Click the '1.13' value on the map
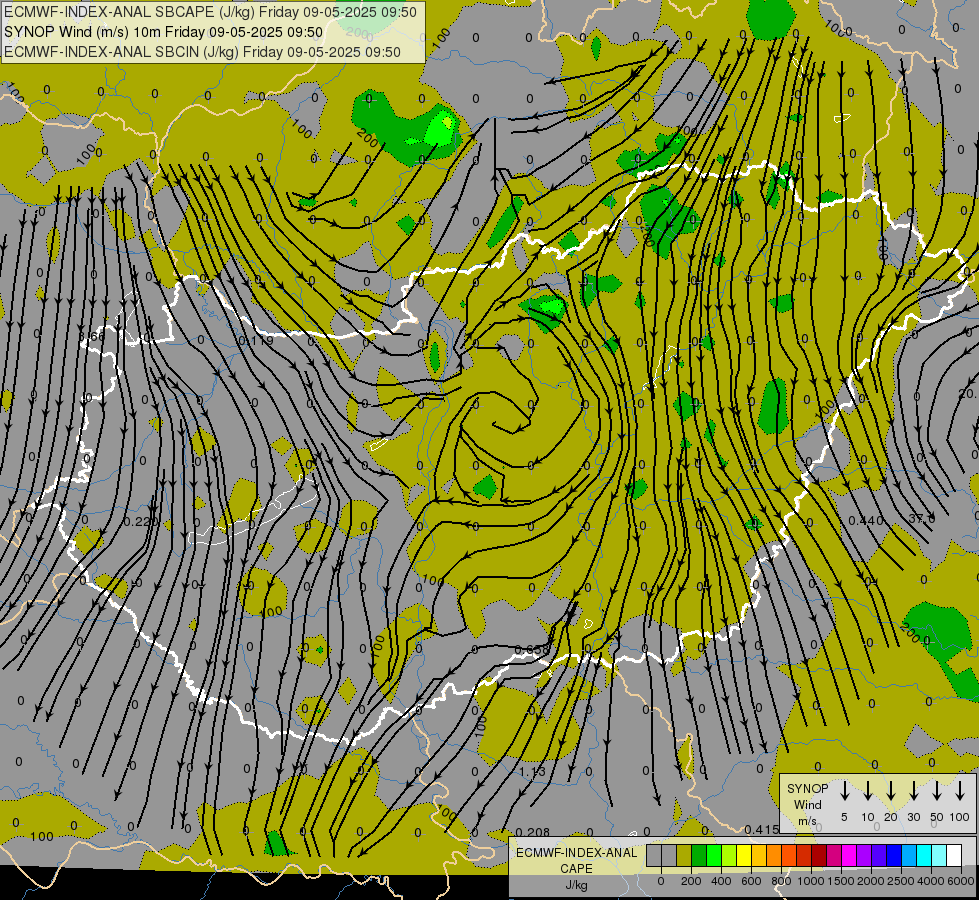The height and width of the screenshot is (900, 979). click(532, 771)
